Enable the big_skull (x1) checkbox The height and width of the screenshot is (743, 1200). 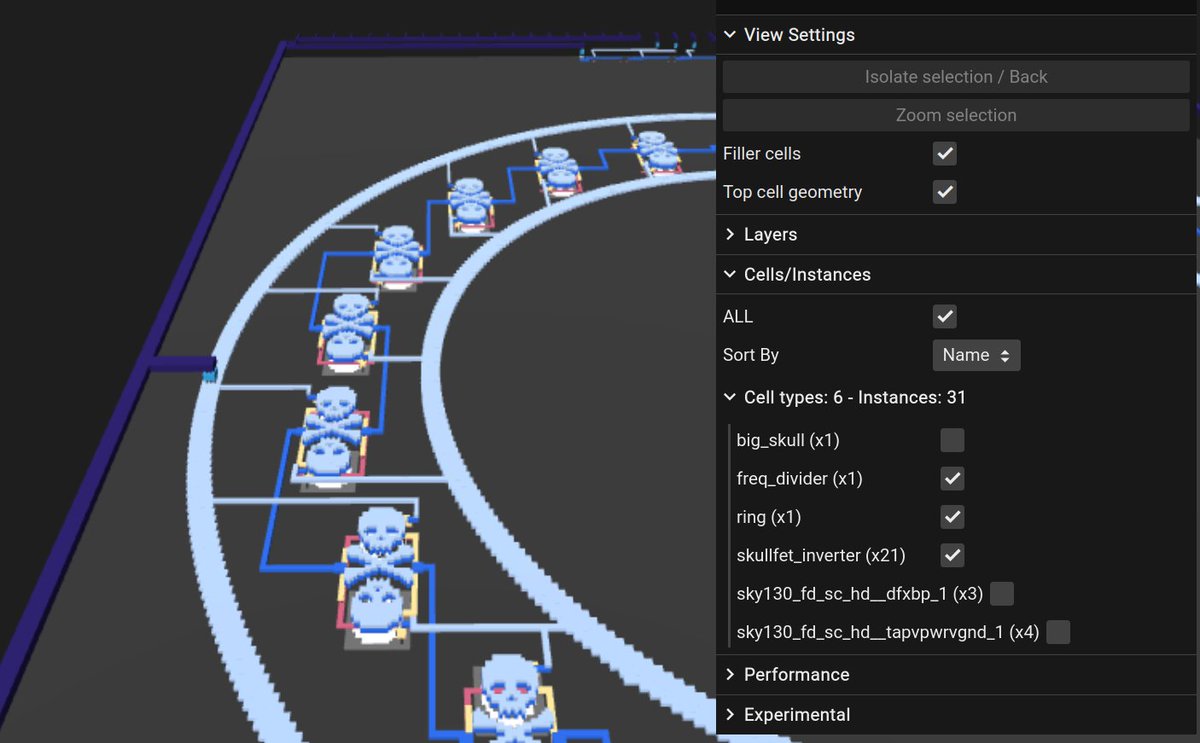(x=953, y=440)
